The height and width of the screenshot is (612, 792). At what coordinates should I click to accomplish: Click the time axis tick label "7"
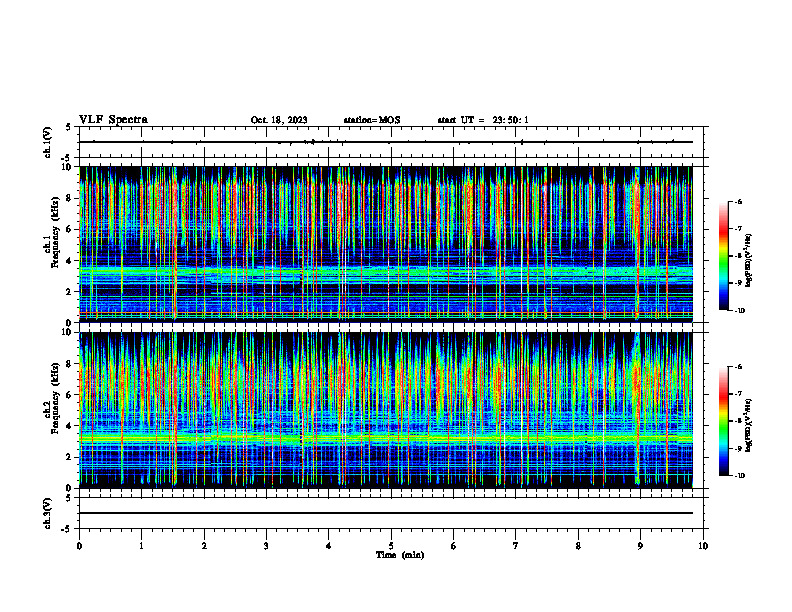(x=516, y=546)
